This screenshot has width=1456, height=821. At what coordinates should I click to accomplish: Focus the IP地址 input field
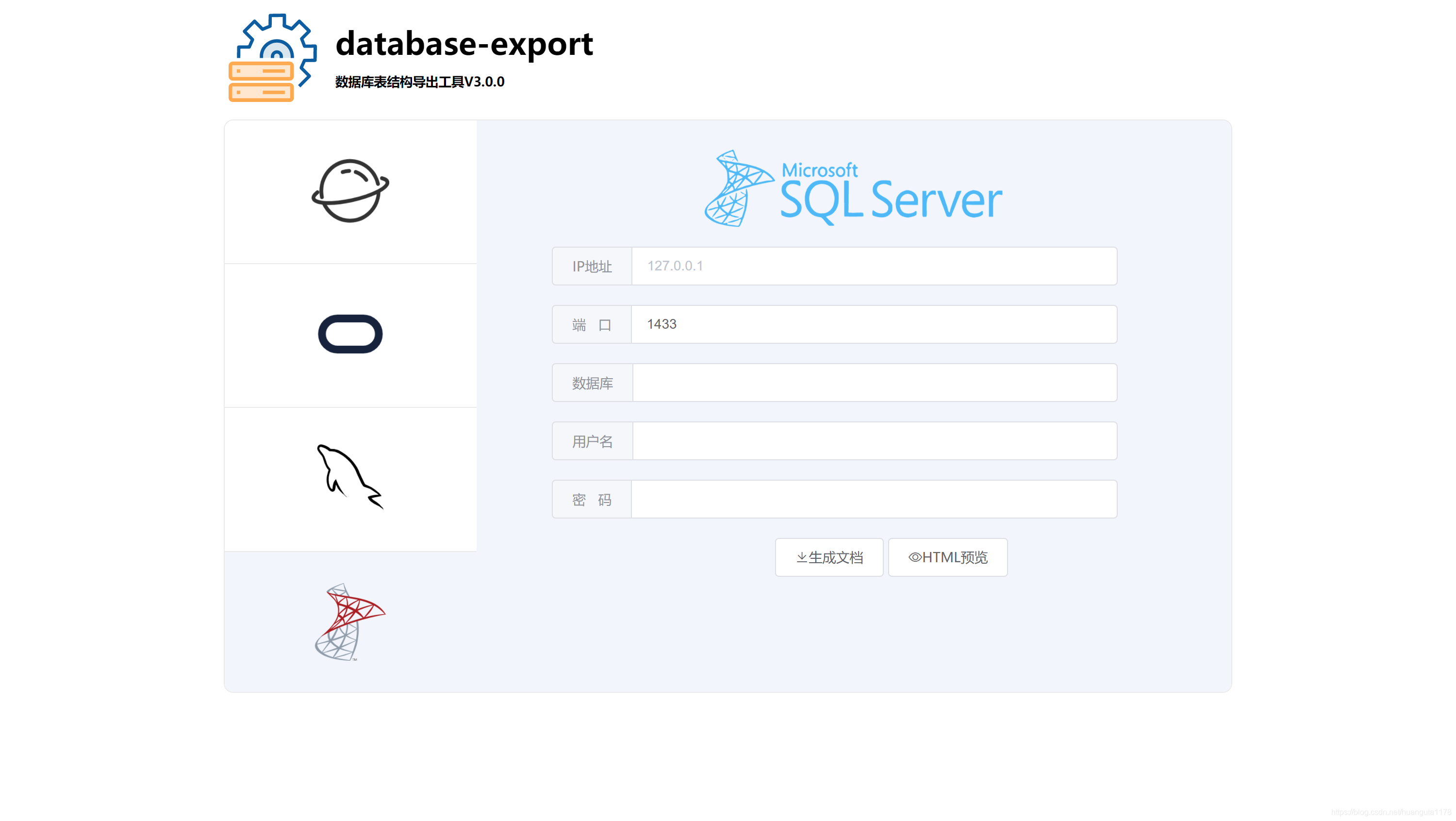pyautogui.click(x=875, y=266)
